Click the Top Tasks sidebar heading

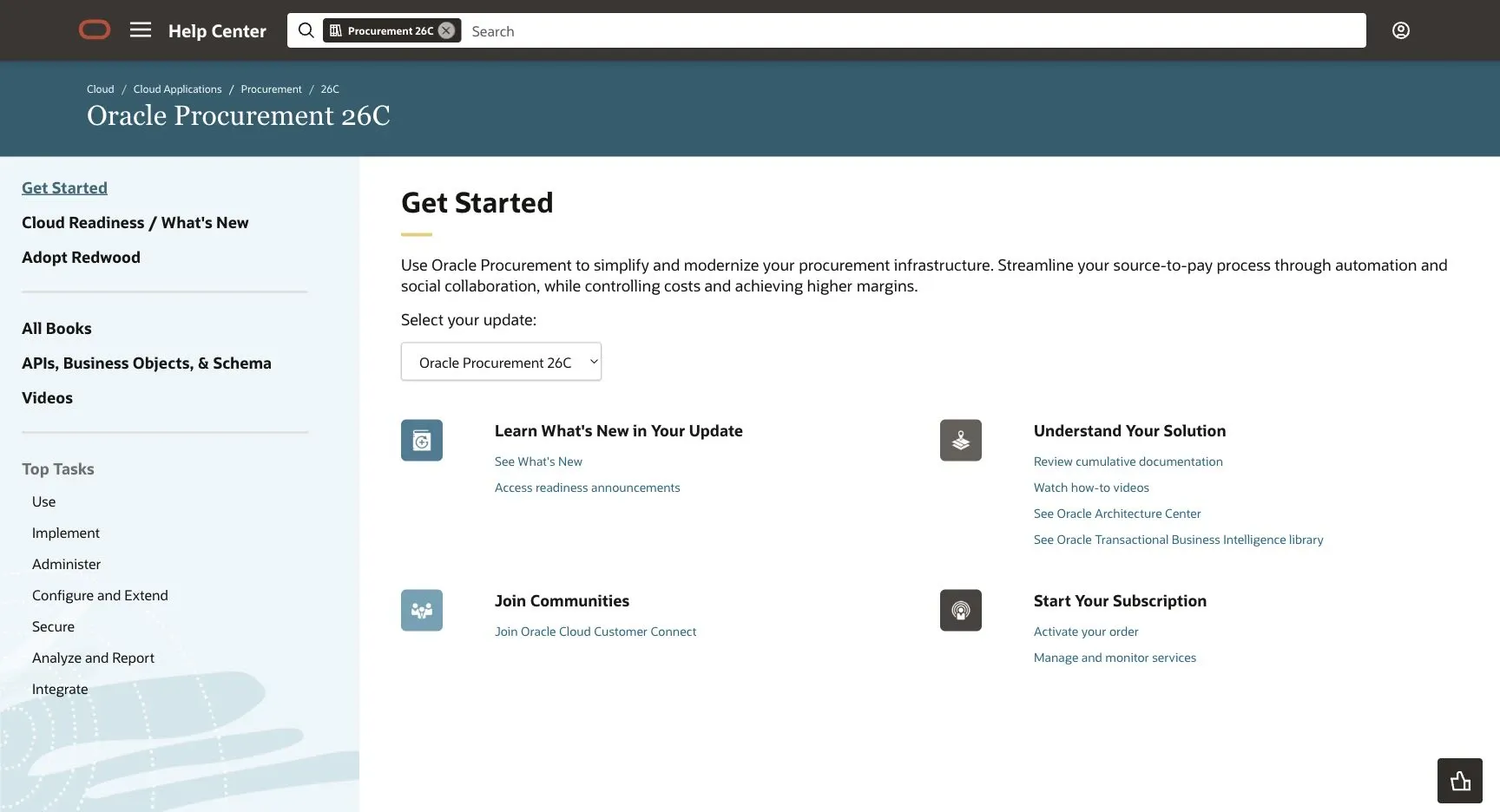coord(58,469)
